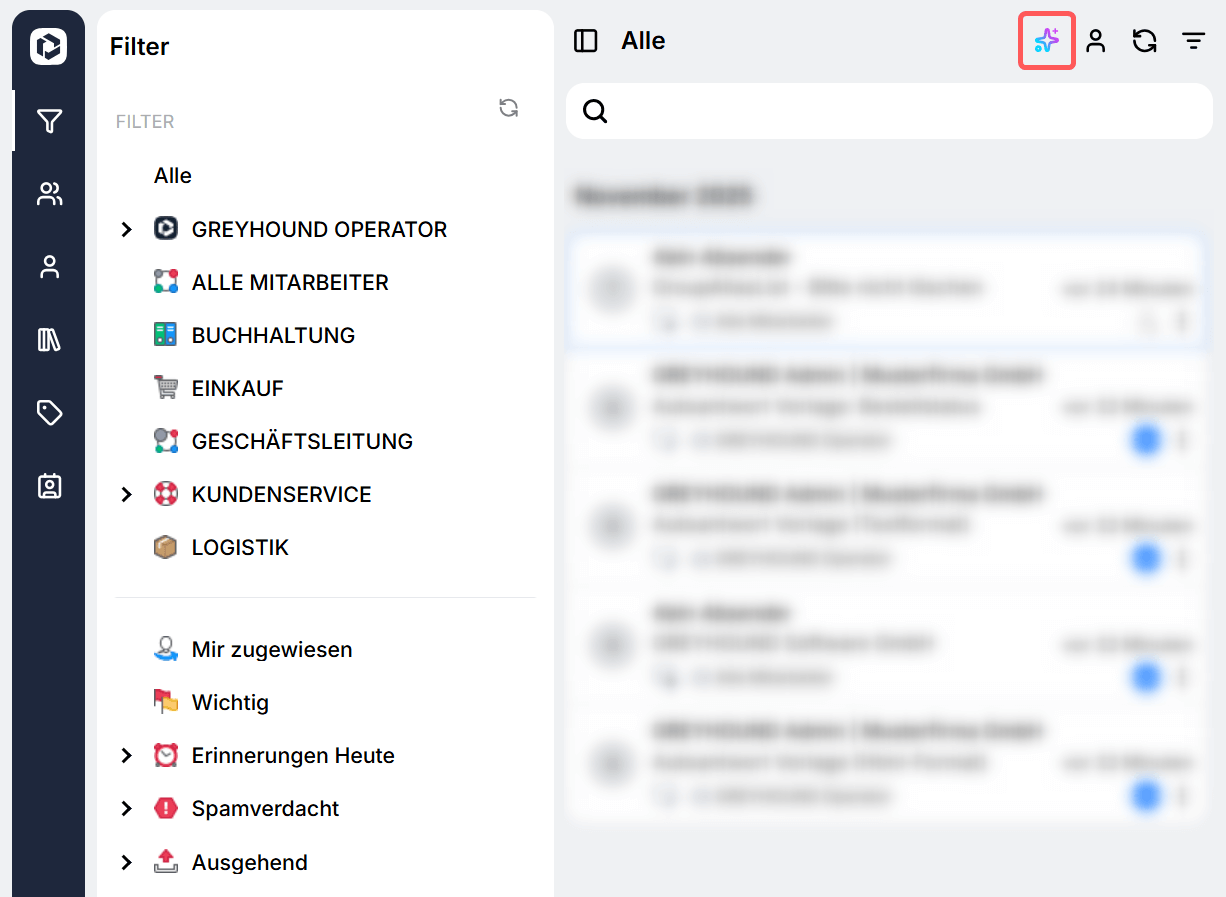Expand the KUNDENSERVICE filter group
Viewport: 1226px width, 897px height.
click(126, 495)
